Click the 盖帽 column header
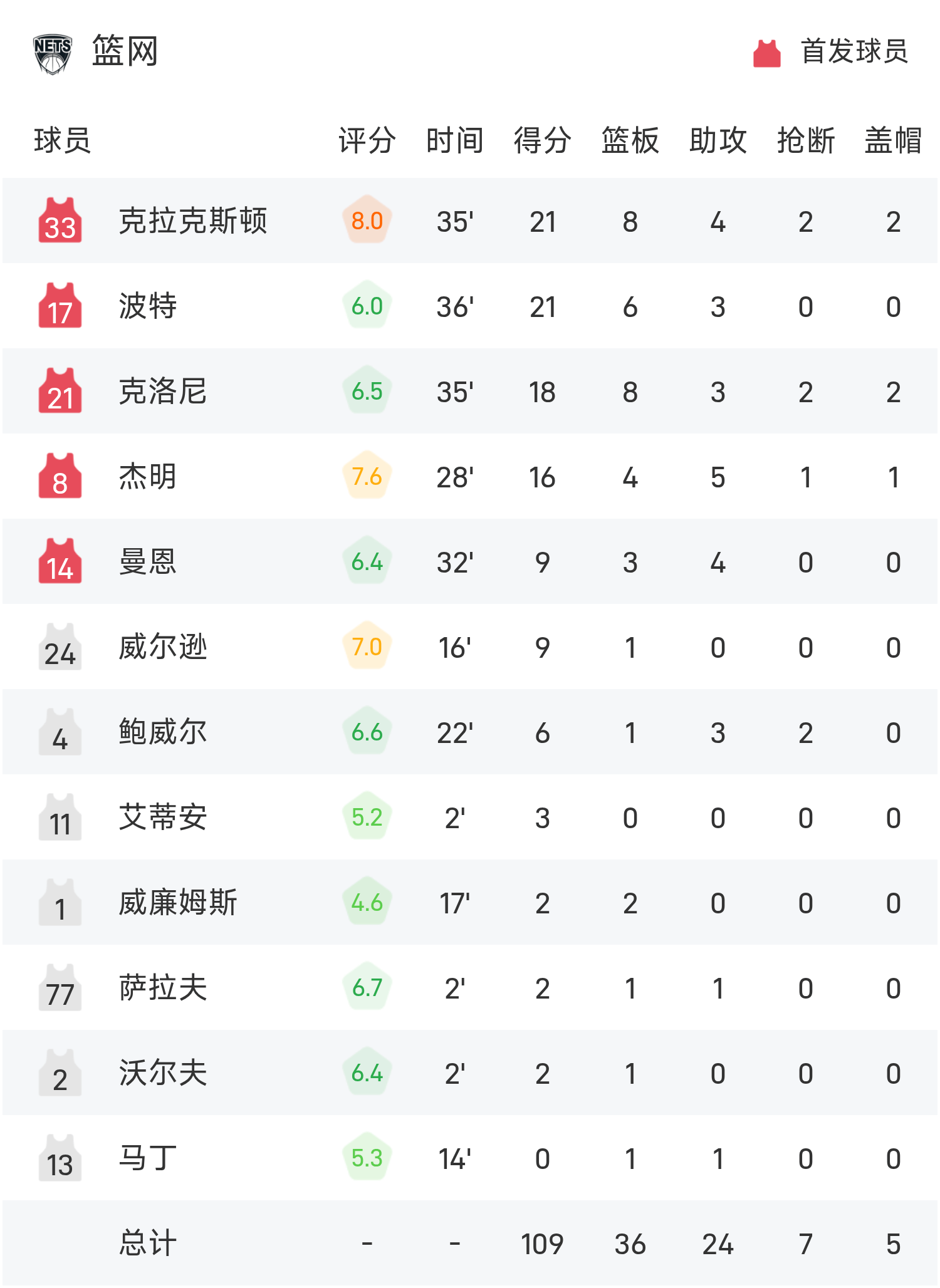Viewport: 940px width, 1288px height. 893,140
